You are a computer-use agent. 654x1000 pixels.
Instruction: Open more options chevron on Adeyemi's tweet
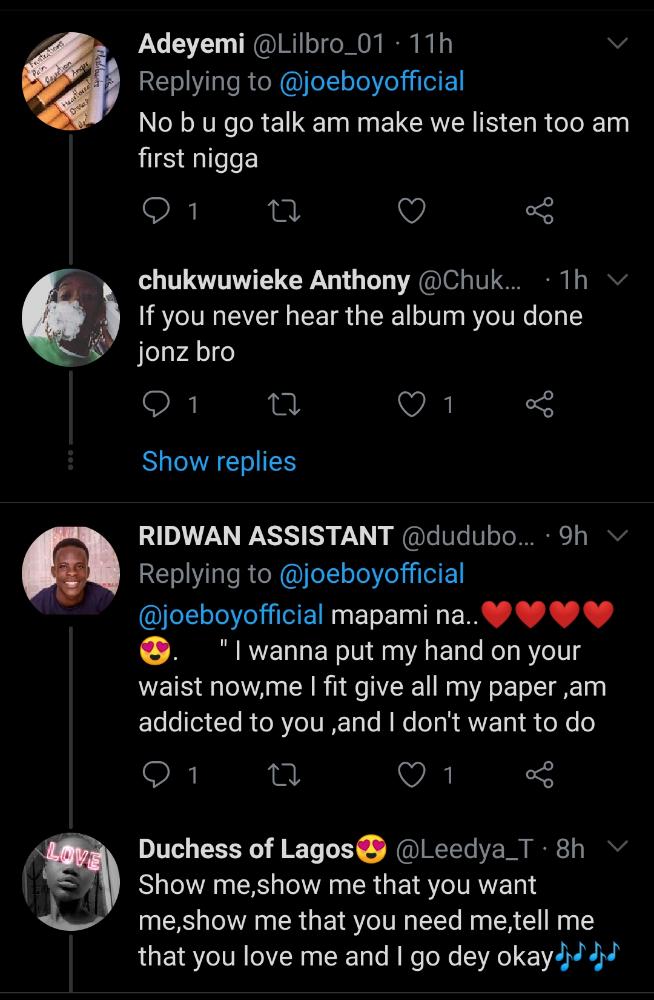618,44
